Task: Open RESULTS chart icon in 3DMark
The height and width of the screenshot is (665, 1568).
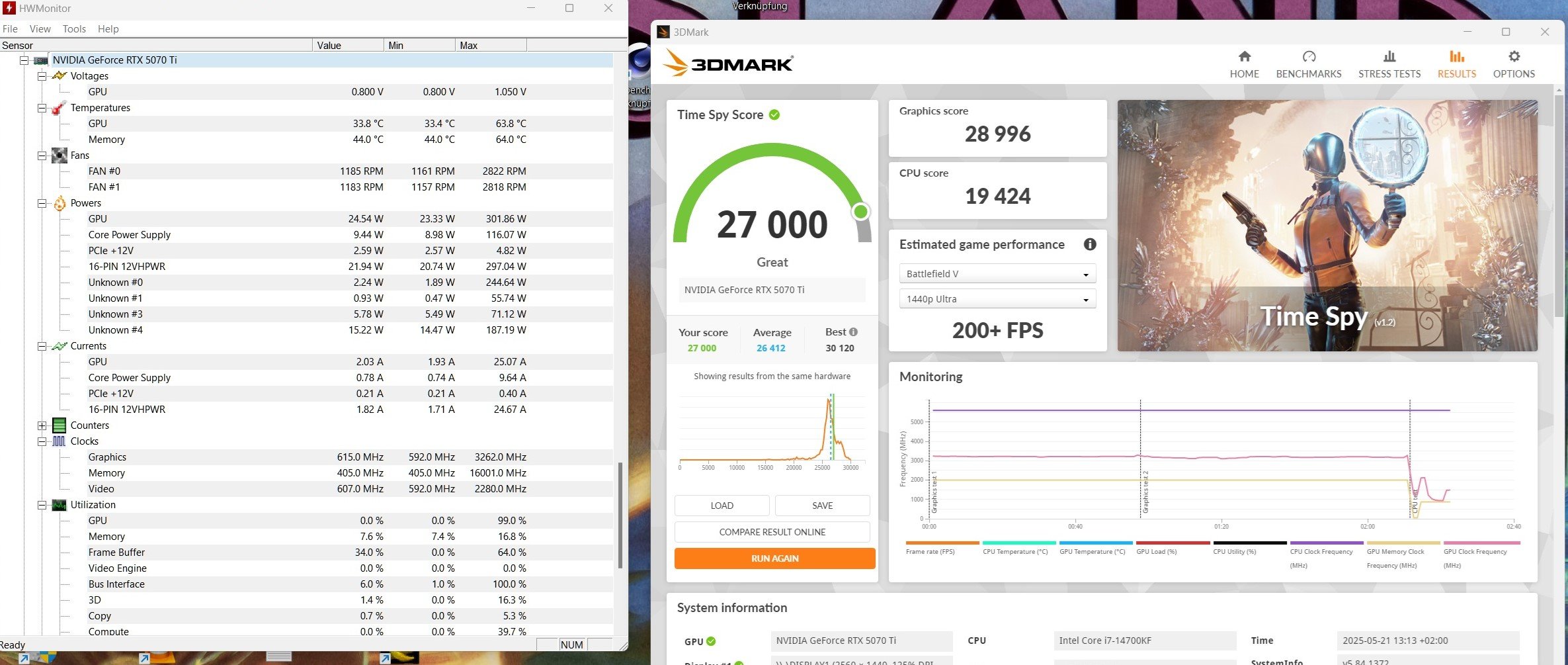Action: [1457, 57]
